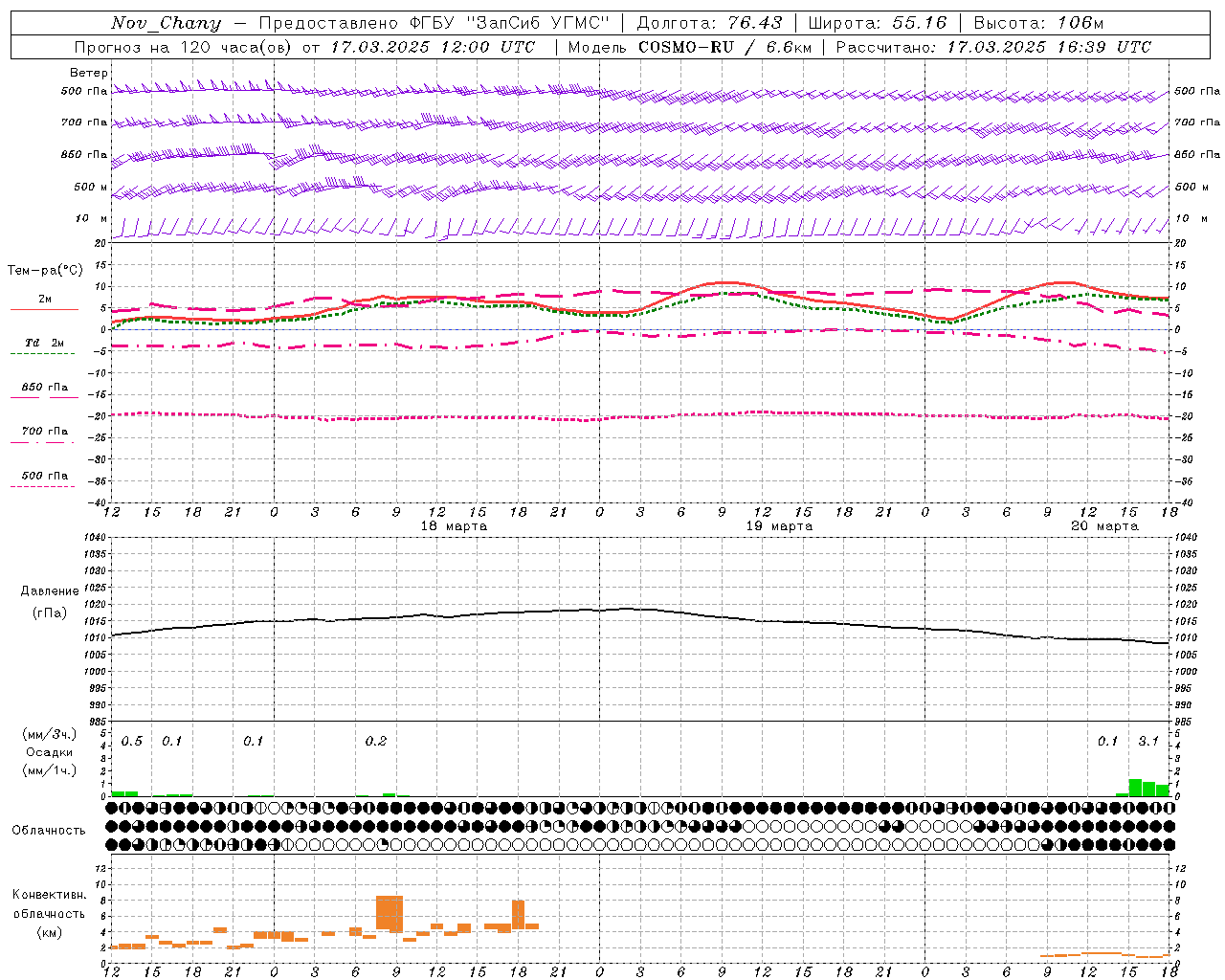Click the tallest green precipitation bar on 20 марта
This screenshot has height=980, width=1225.
pos(1135,788)
